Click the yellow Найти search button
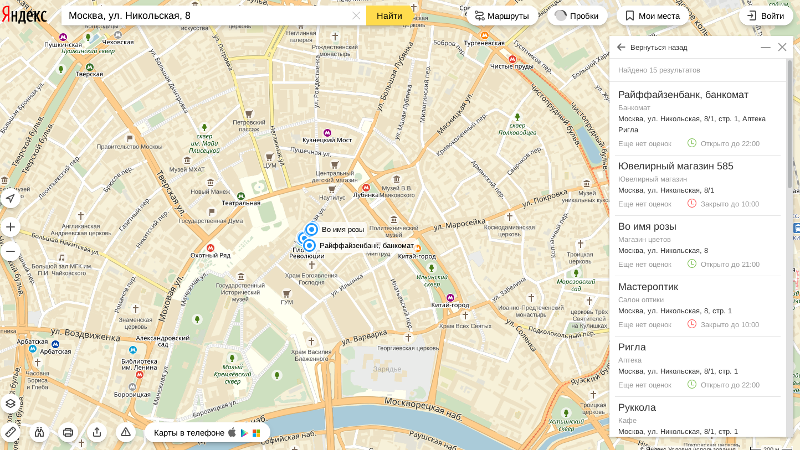800x450 pixels. coord(389,16)
